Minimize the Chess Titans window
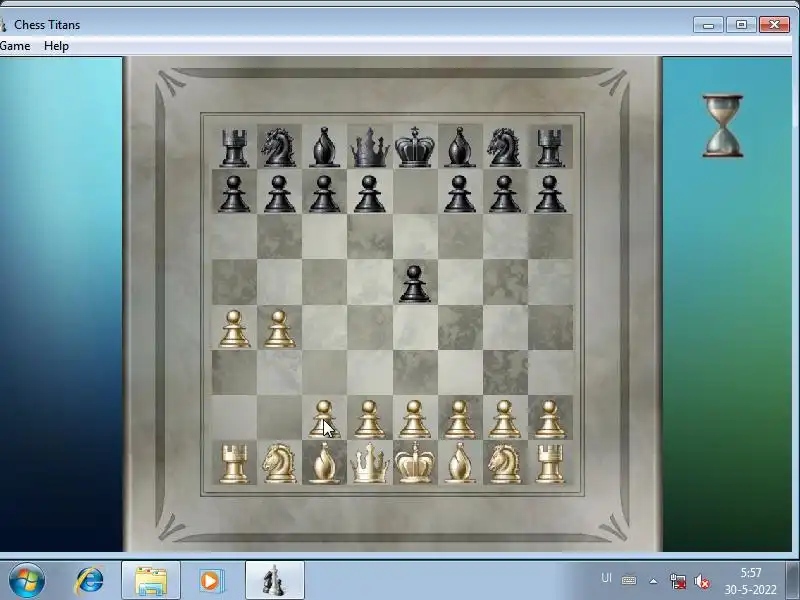Viewport: 800px width, 600px height. [708, 24]
